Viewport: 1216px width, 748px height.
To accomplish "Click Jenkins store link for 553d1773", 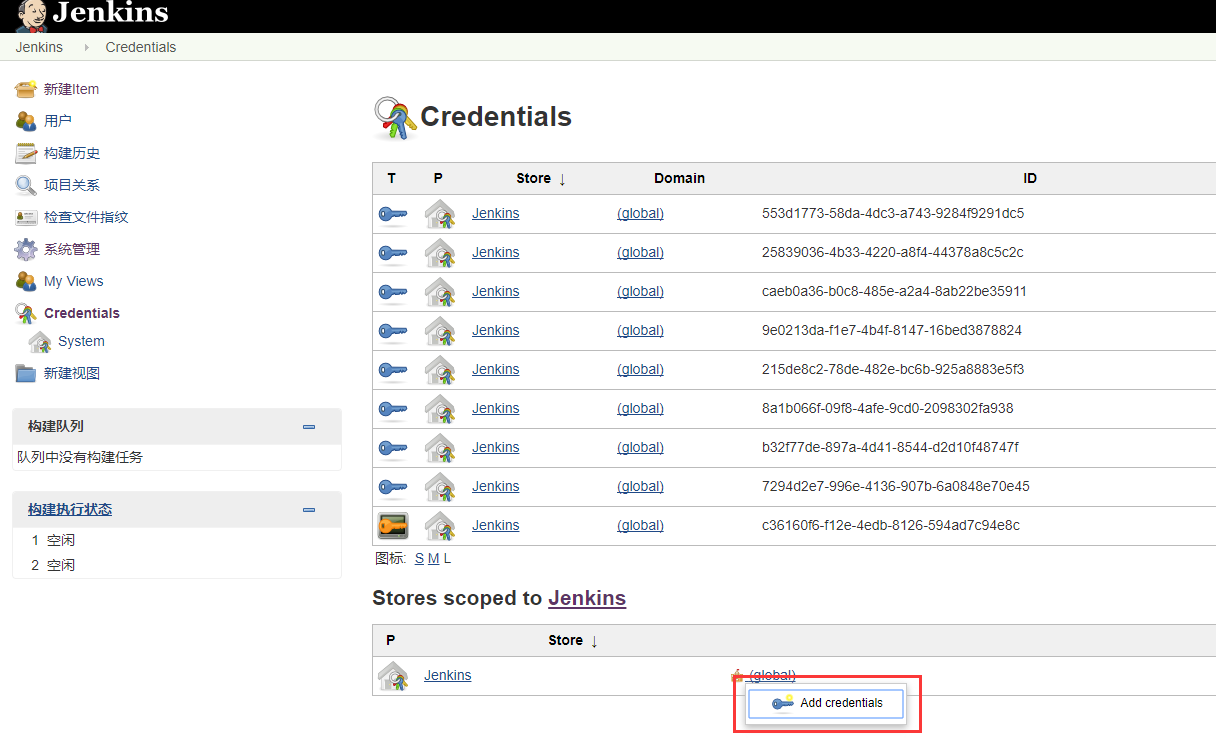I will click(x=496, y=213).
